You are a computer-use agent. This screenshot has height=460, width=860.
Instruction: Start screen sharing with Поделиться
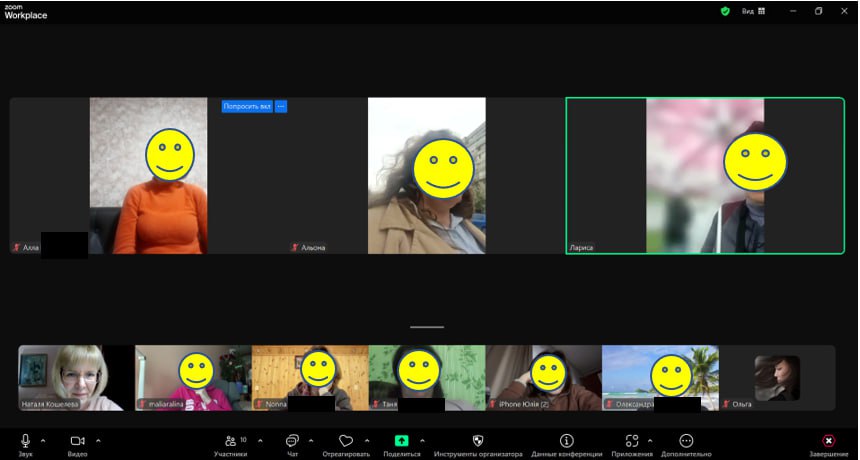(x=401, y=440)
